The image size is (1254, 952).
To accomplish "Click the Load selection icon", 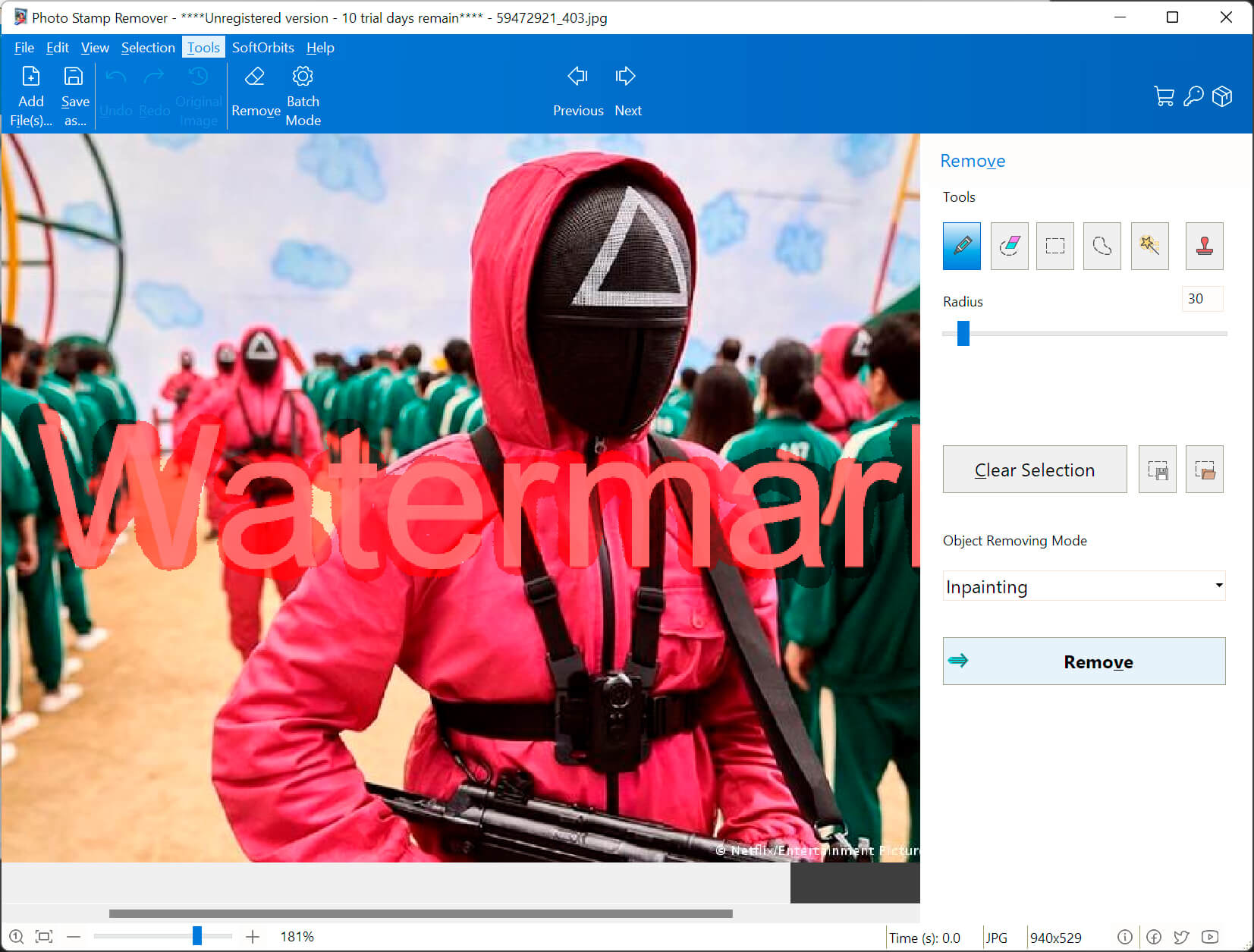I will click(1204, 470).
